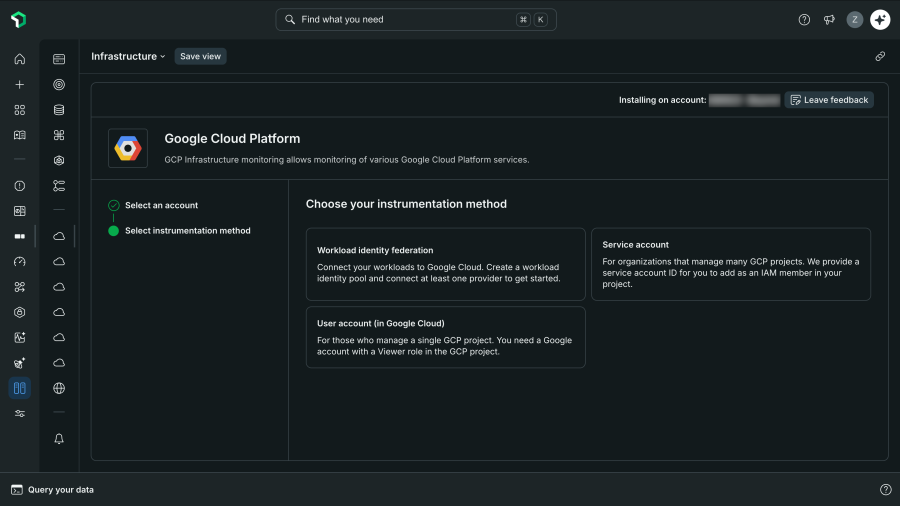900x506 pixels.
Task: Click Leave feedback button
Action: 829,100
